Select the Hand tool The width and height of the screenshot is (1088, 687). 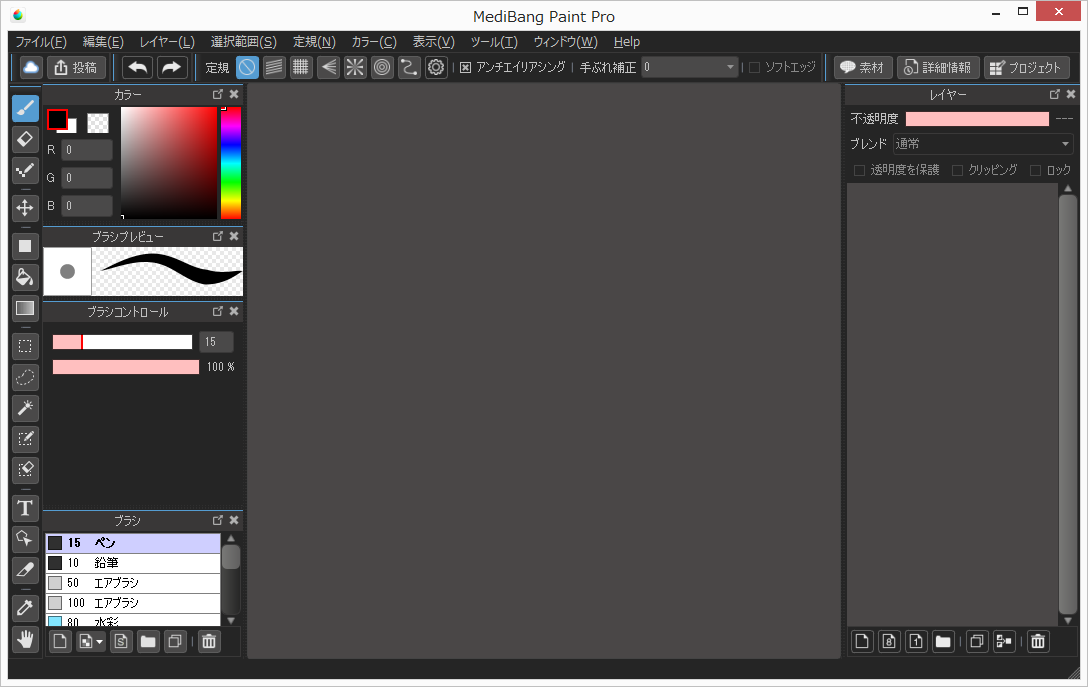[25, 639]
